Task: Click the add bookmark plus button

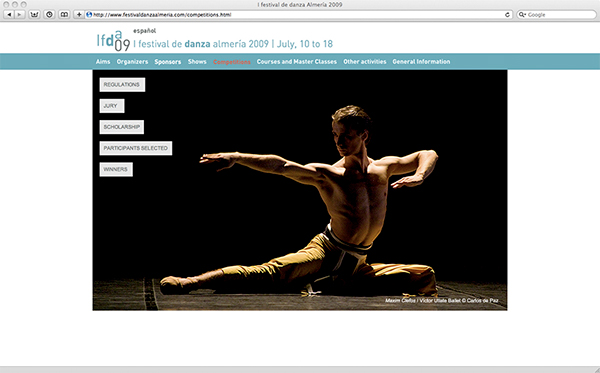Action: [79, 15]
